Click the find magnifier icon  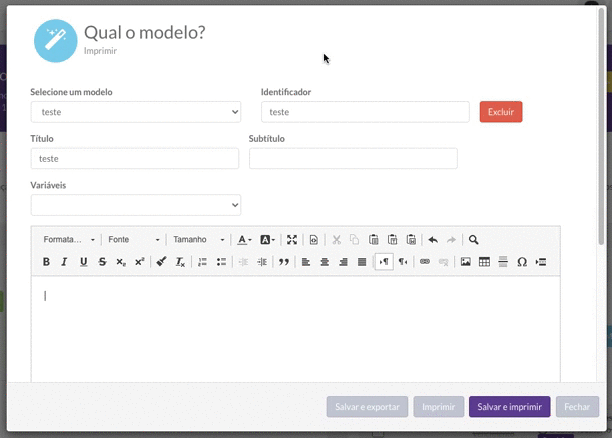(x=474, y=240)
